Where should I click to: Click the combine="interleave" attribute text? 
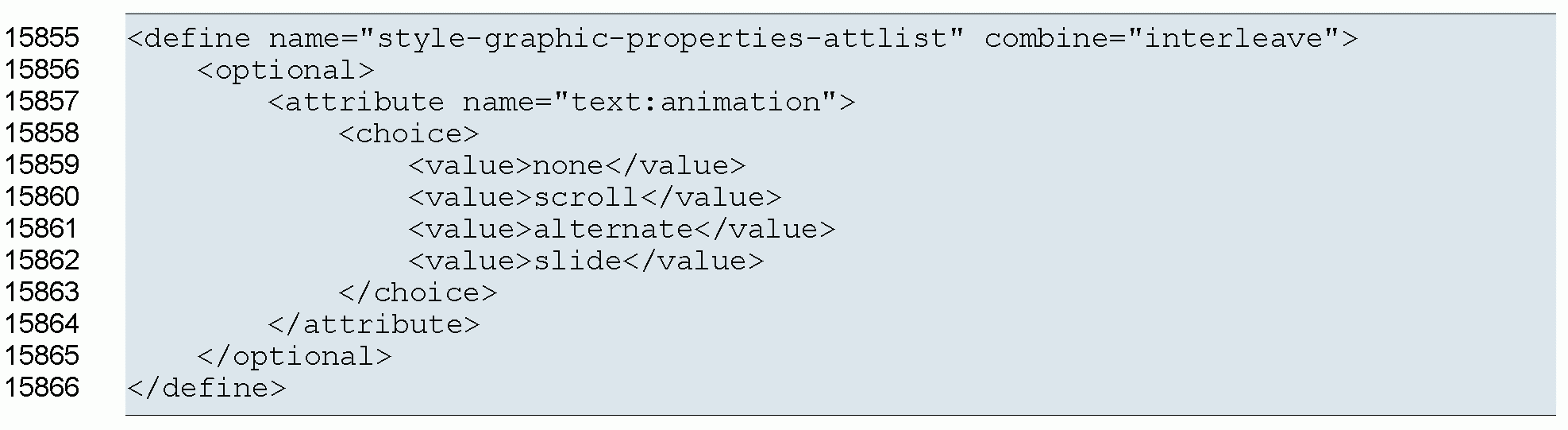1162,38
